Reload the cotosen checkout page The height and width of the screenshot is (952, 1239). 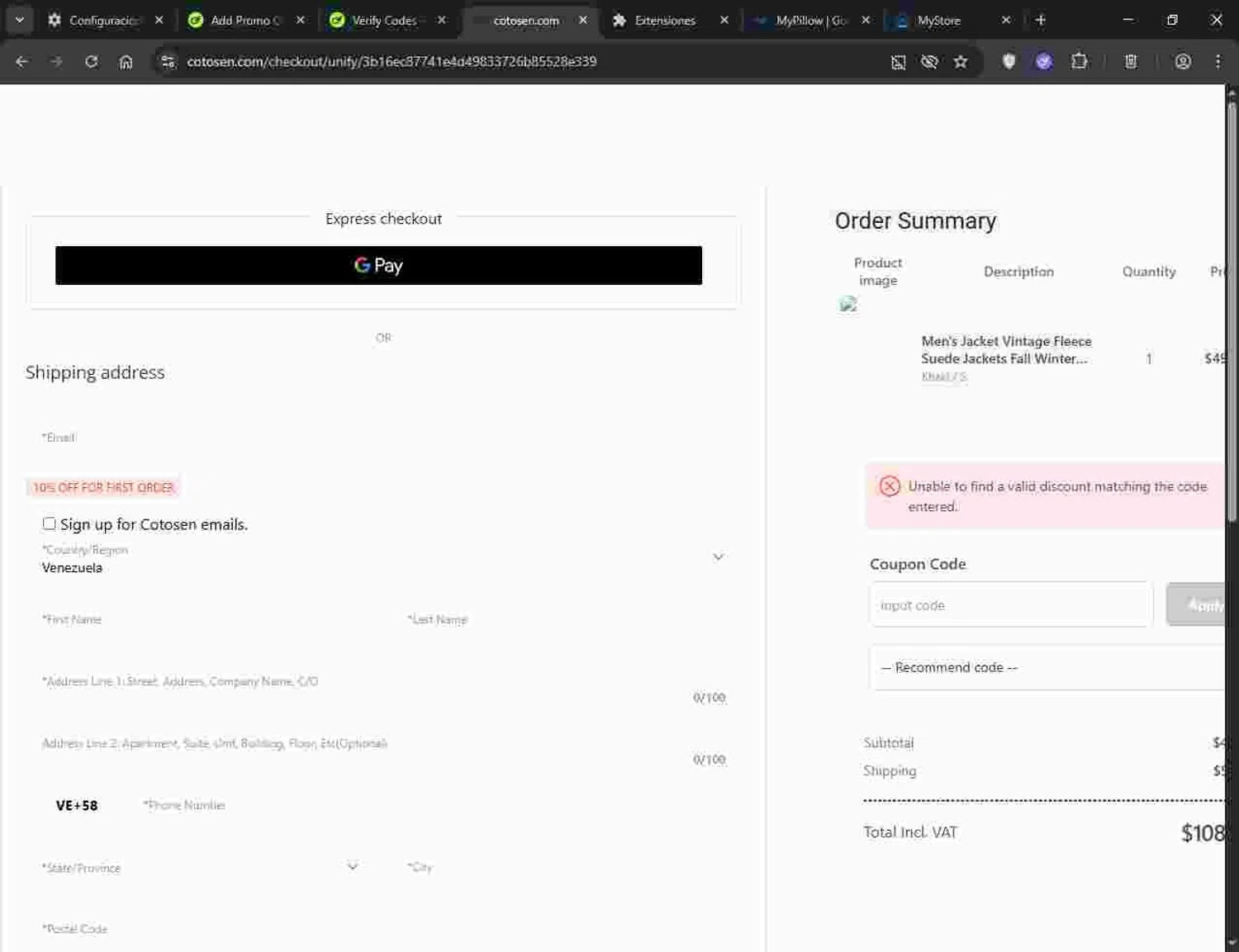[x=91, y=61]
